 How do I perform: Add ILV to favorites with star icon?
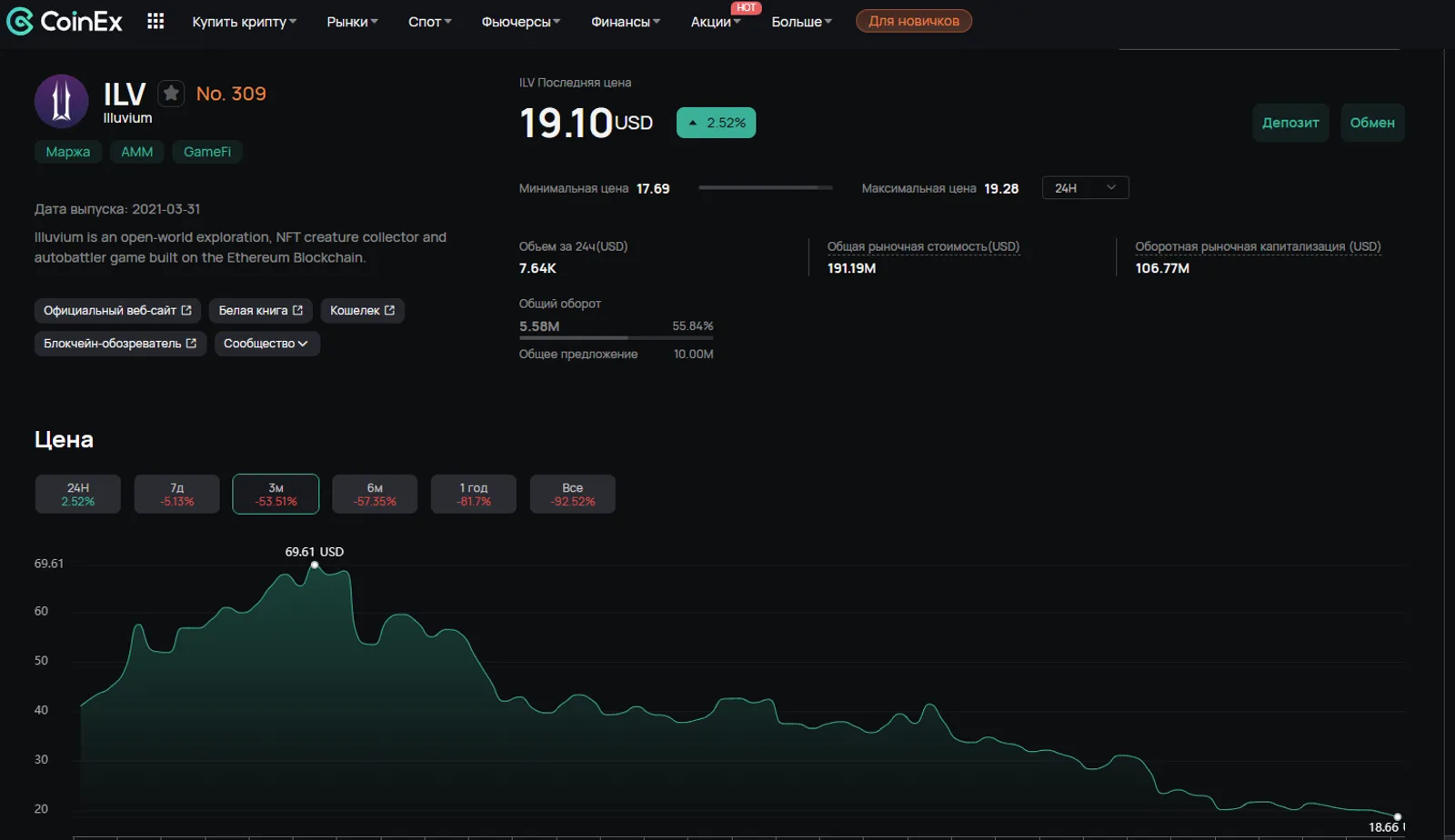point(171,94)
